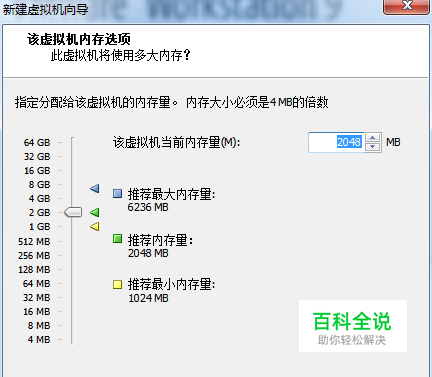
Task: Close the new virtual machine wizard window
Action: pyautogui.click(x=407, y=7)
